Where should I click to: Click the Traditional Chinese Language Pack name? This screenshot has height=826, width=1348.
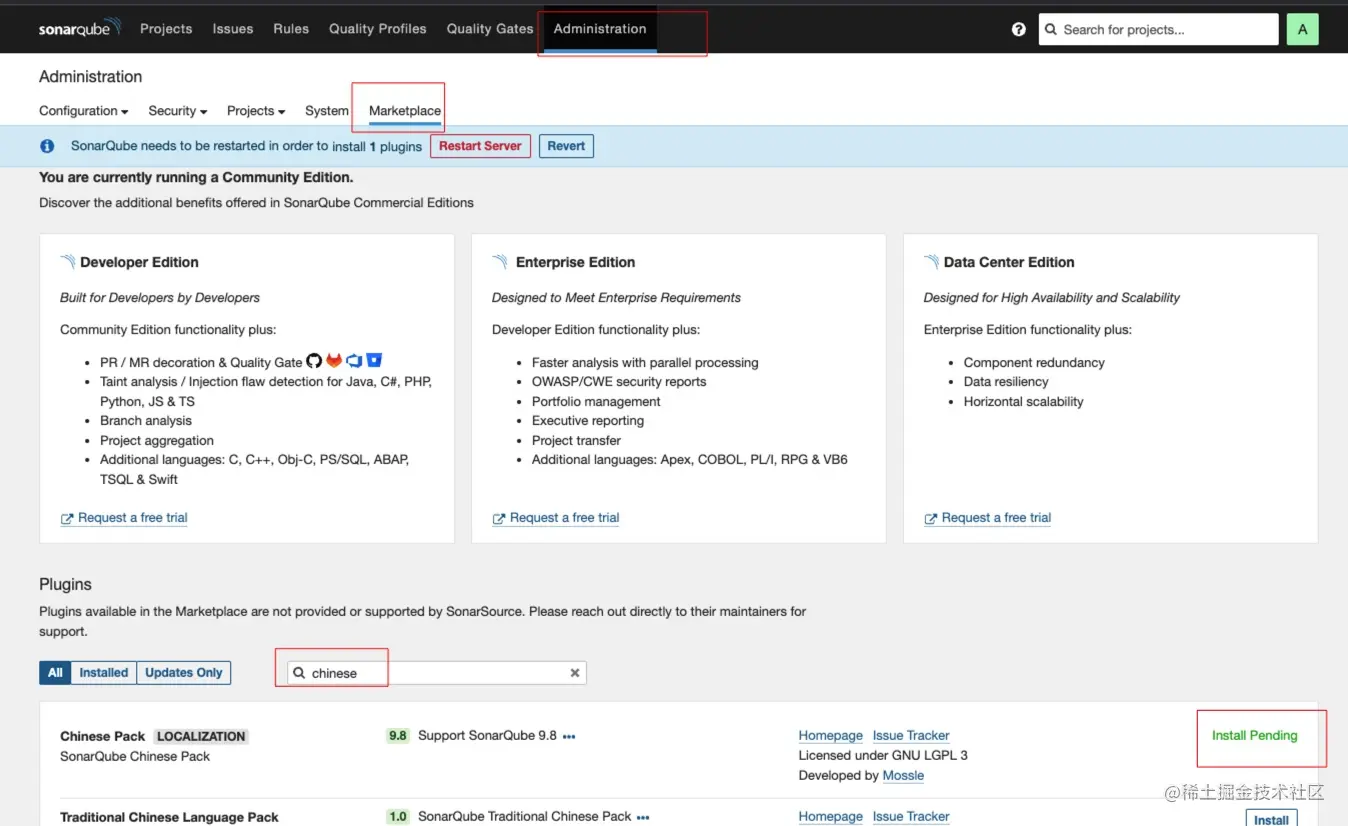point(169,817)
